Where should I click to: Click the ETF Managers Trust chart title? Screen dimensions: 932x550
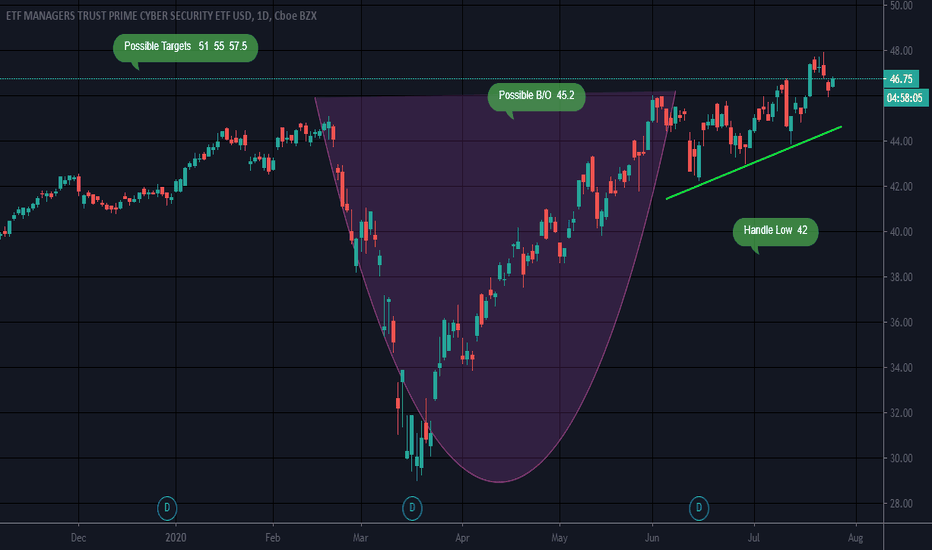[161, 16]
